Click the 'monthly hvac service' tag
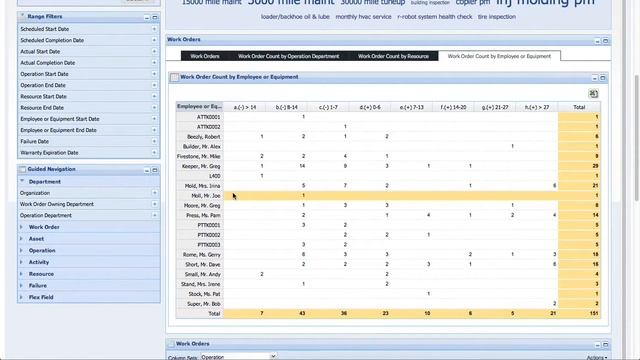This screenshot has height=360, width=640. pyautogui.click(x=363, y=17)
